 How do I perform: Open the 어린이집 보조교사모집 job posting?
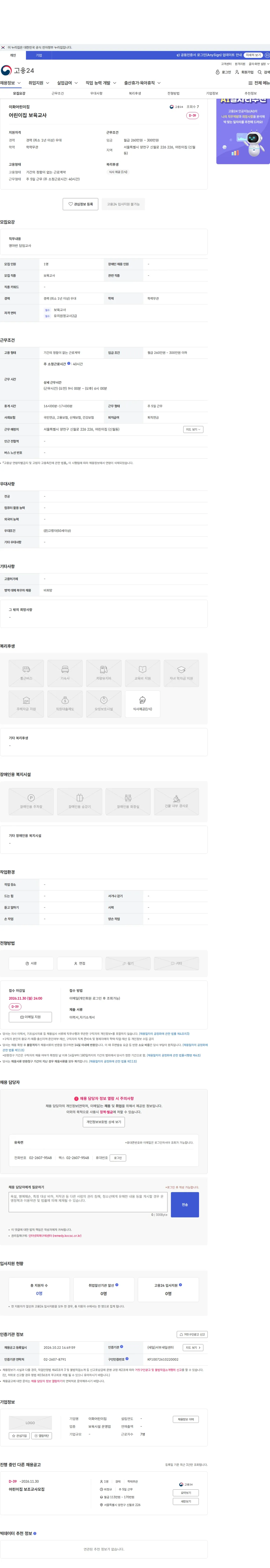(x=27, y=1489)
